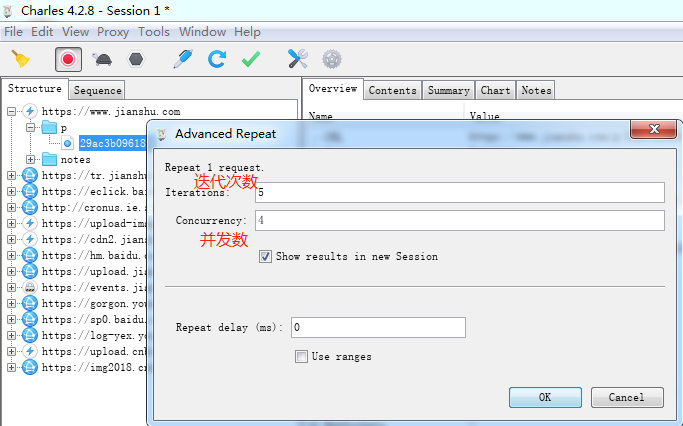Collapse the www.jianshu.com tree node
This screenshot has height=426, width=683.
pos(12,112)
